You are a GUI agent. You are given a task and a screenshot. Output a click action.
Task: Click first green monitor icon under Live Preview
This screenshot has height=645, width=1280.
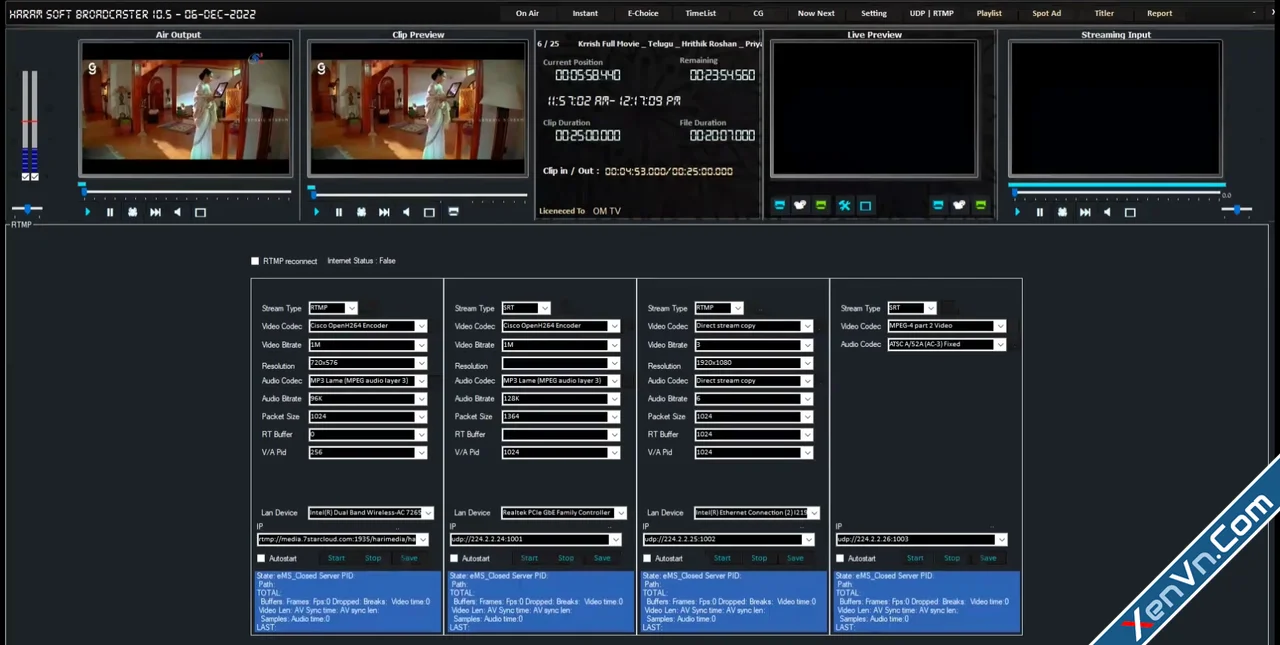point(821,205)
